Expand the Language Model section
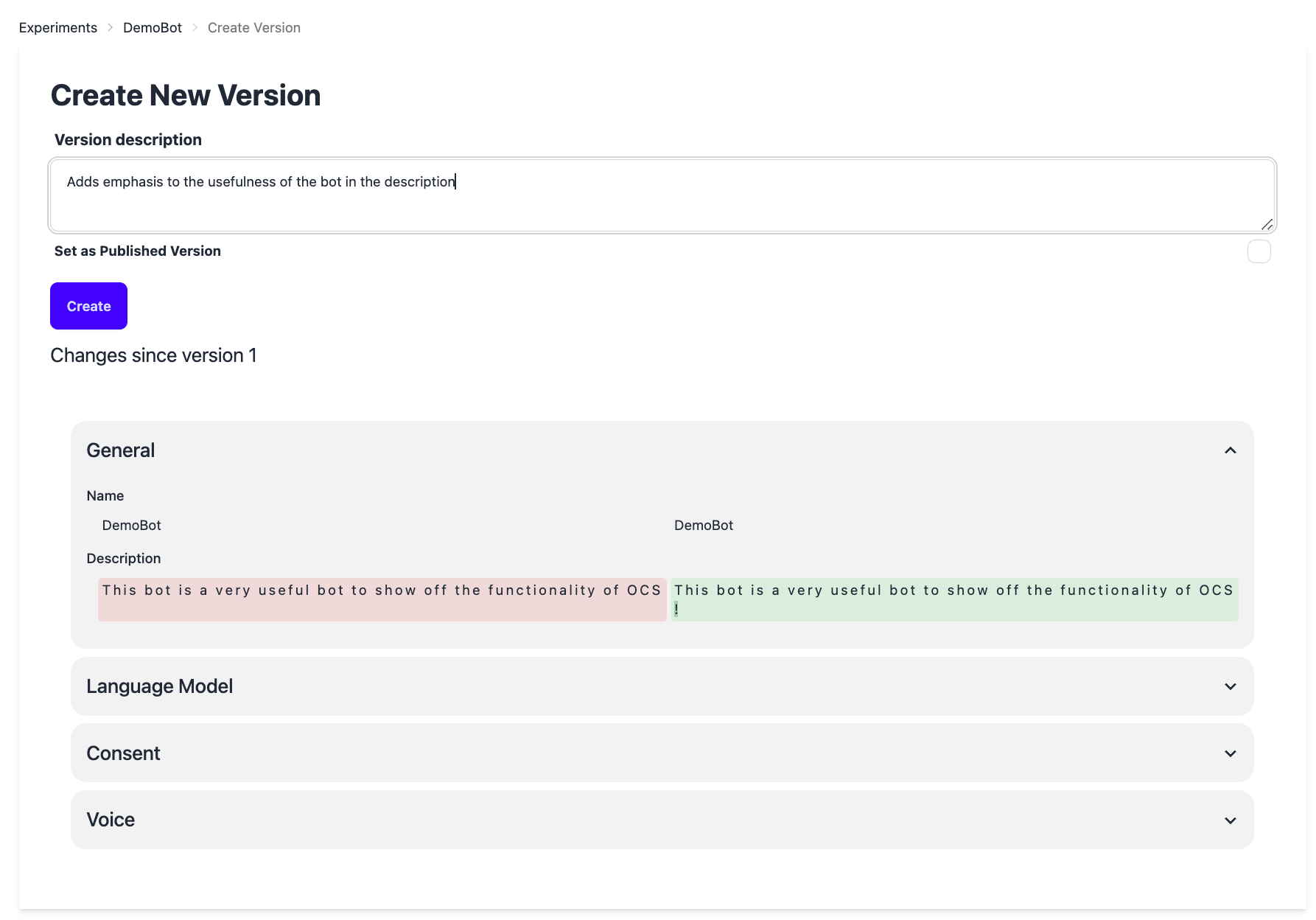Viewport: 1316px width, 920px height. click(x=662, y=686)
